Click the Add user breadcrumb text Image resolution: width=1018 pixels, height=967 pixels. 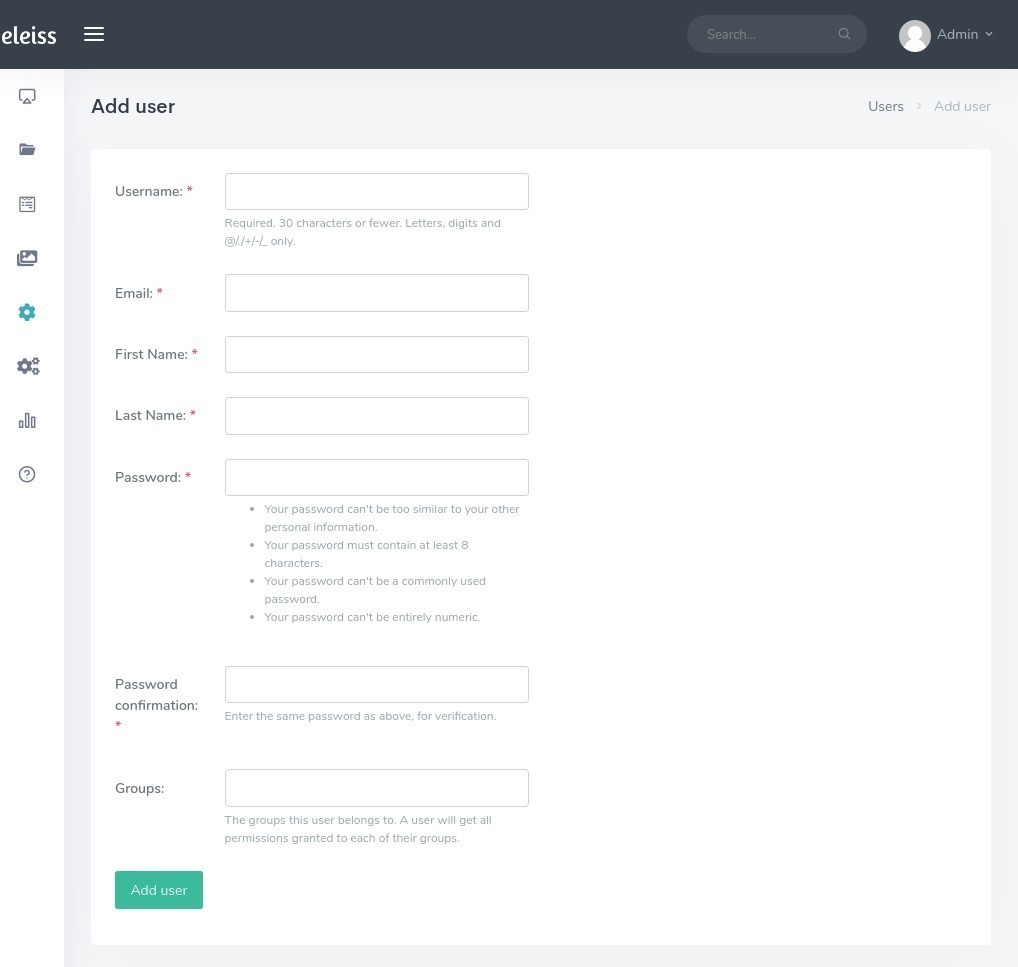tap(962, 107)
